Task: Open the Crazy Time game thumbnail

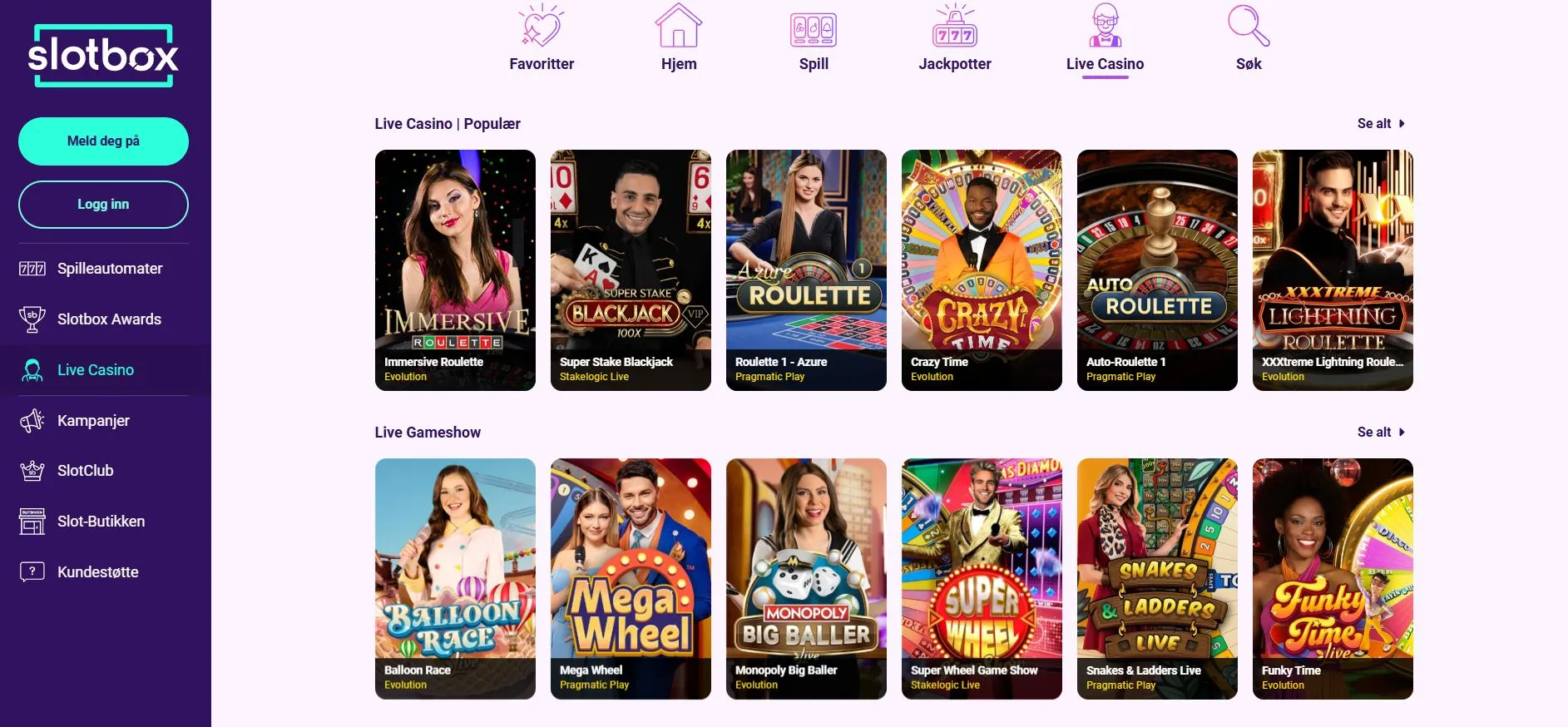Action: 982,270
